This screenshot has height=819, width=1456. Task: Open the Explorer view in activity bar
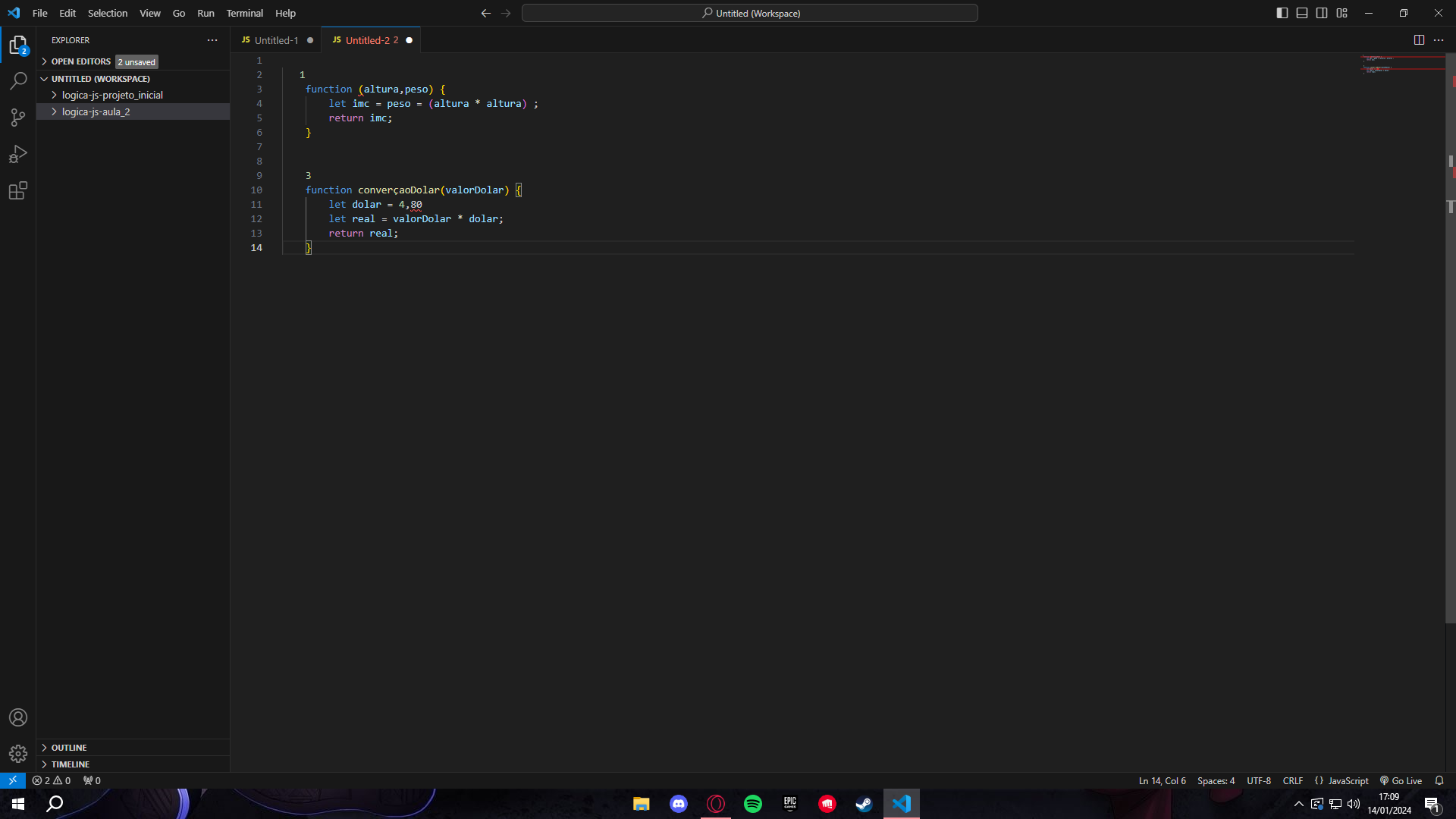18,45
